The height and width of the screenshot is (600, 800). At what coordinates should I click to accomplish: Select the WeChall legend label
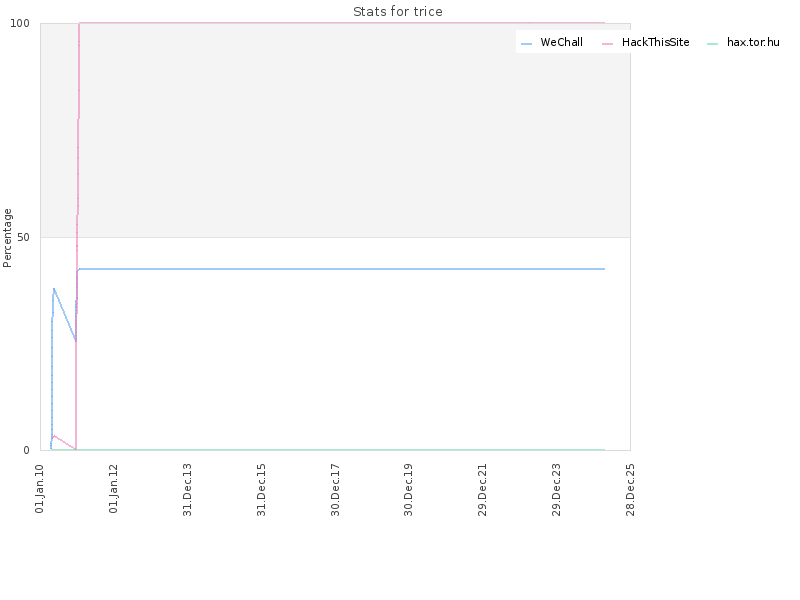pos(561,42)
